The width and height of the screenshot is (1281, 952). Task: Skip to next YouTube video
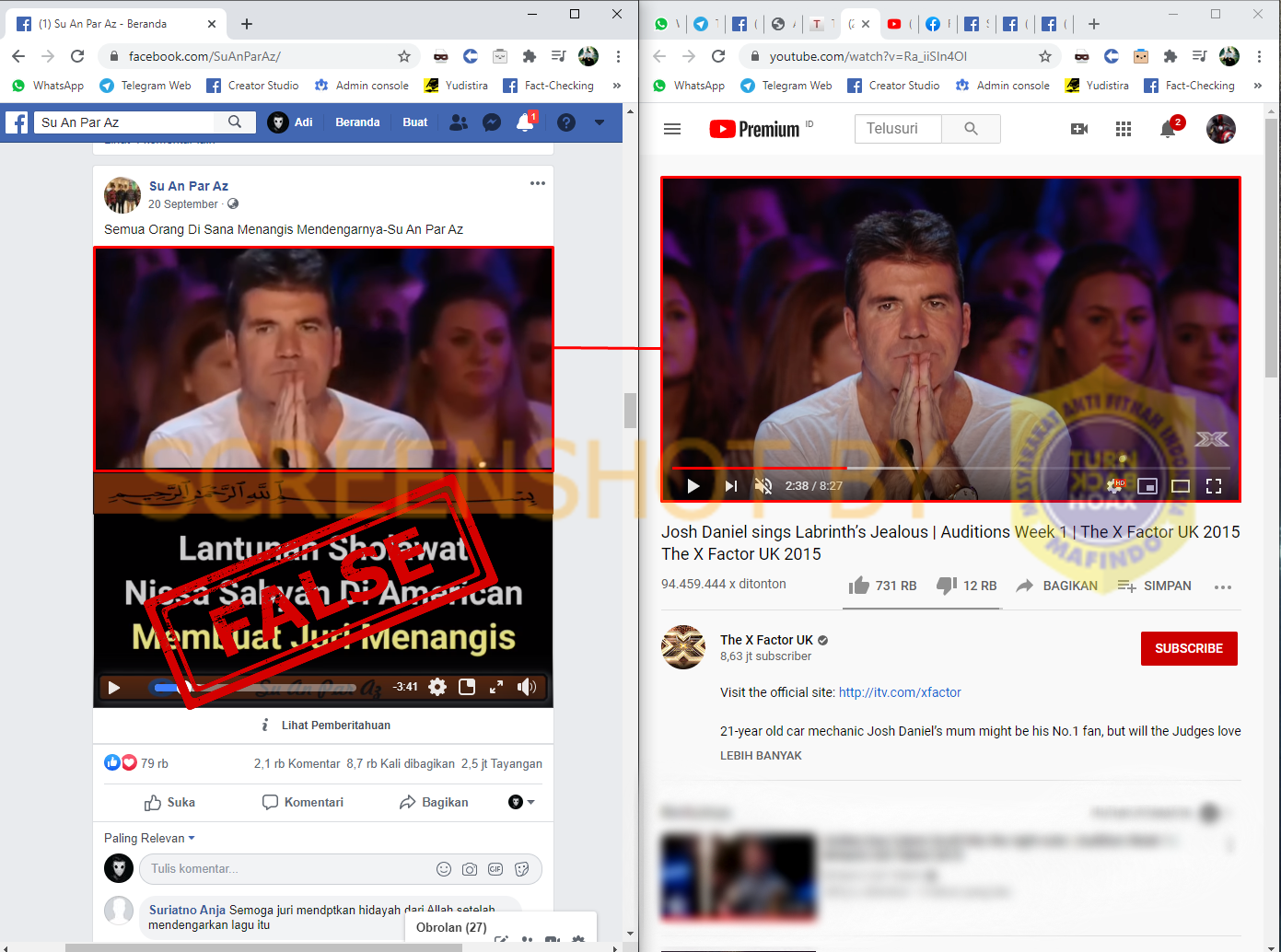[730, 486]
